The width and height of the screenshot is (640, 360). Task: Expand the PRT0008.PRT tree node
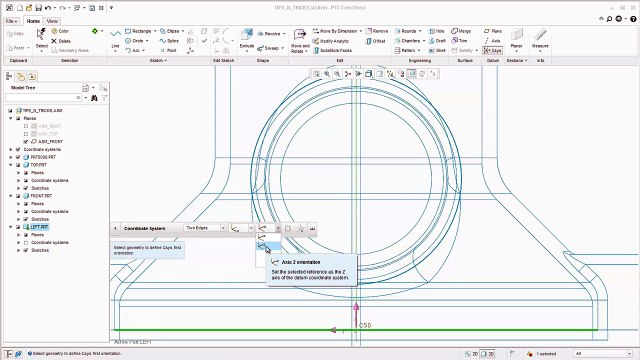[11, 157]
